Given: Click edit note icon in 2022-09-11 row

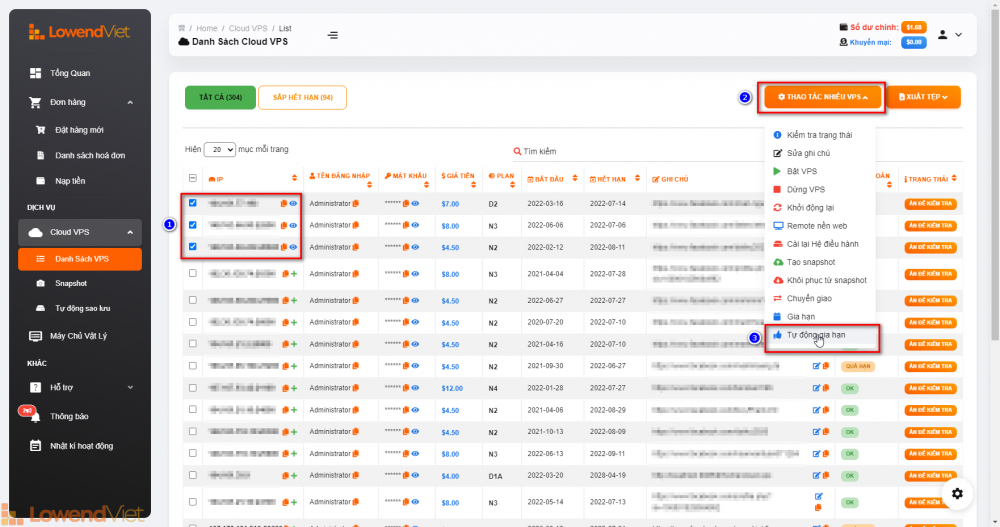Looking at the screenshot, I should pos(816,454).
